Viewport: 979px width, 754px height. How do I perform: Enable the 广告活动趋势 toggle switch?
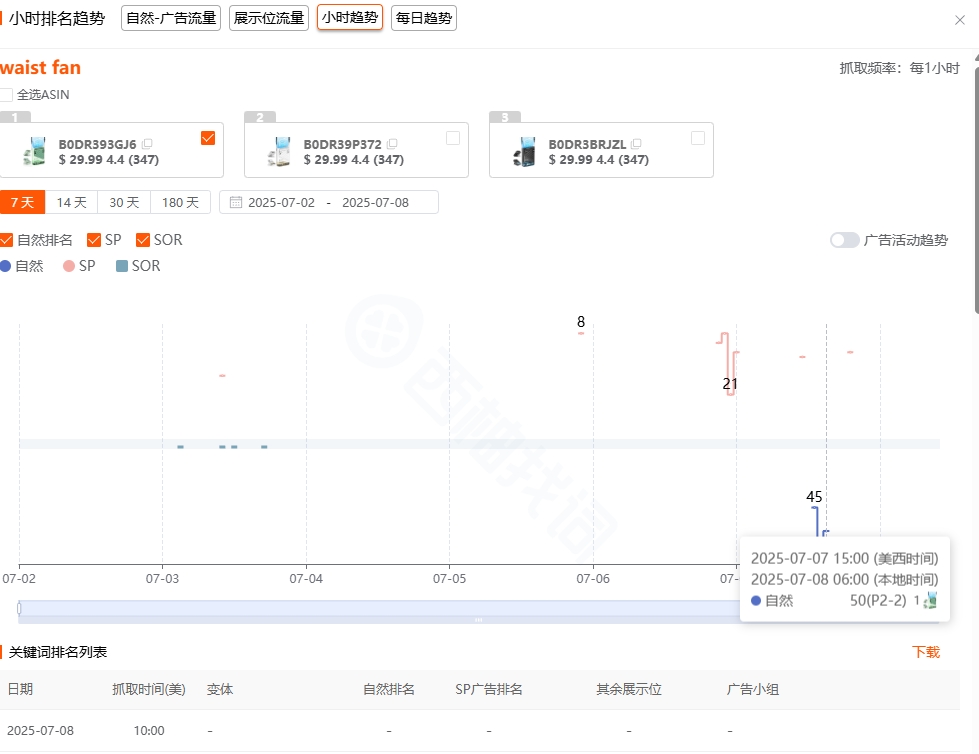click(844, 240)
